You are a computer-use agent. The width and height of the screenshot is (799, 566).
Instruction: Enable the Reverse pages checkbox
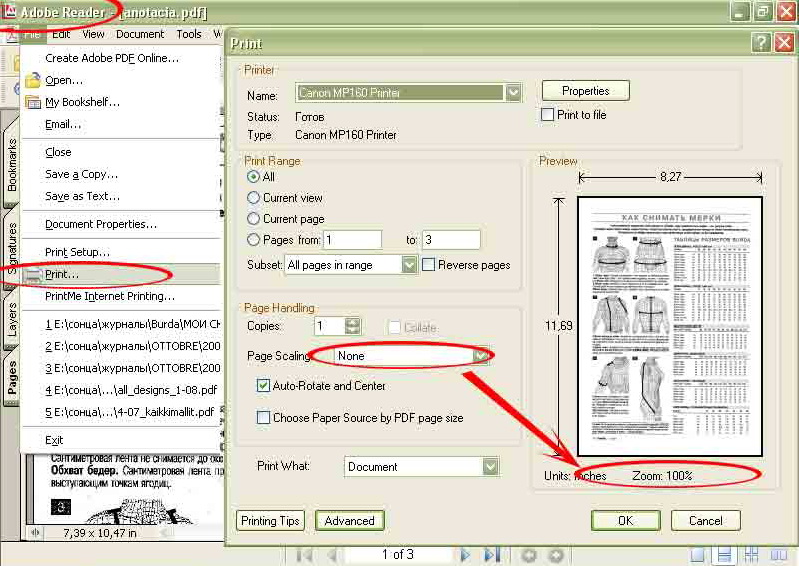pyautogui.click(x=429, y=265)
